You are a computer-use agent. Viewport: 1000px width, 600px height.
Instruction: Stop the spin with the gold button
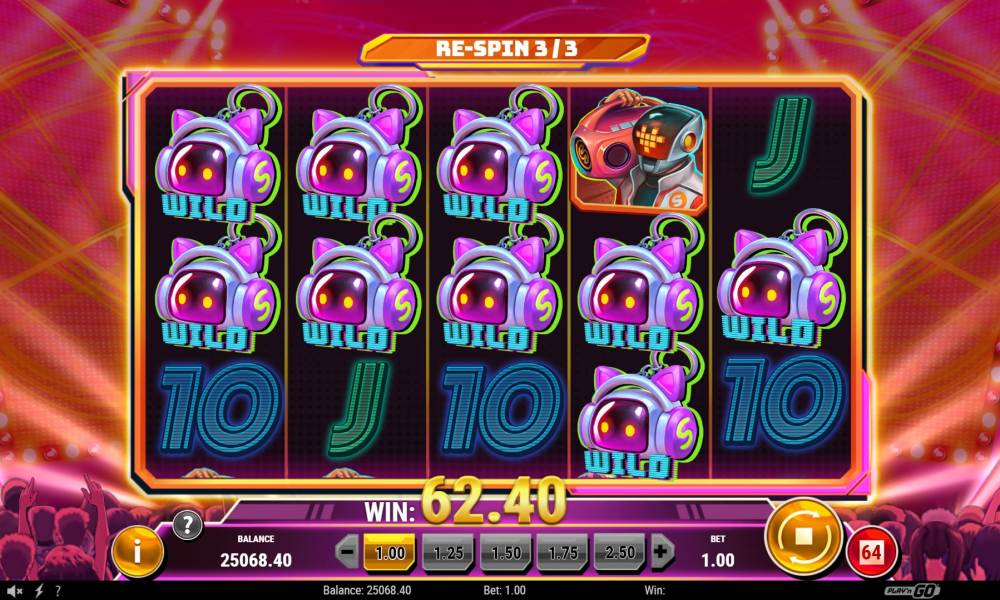click(804, 538)
